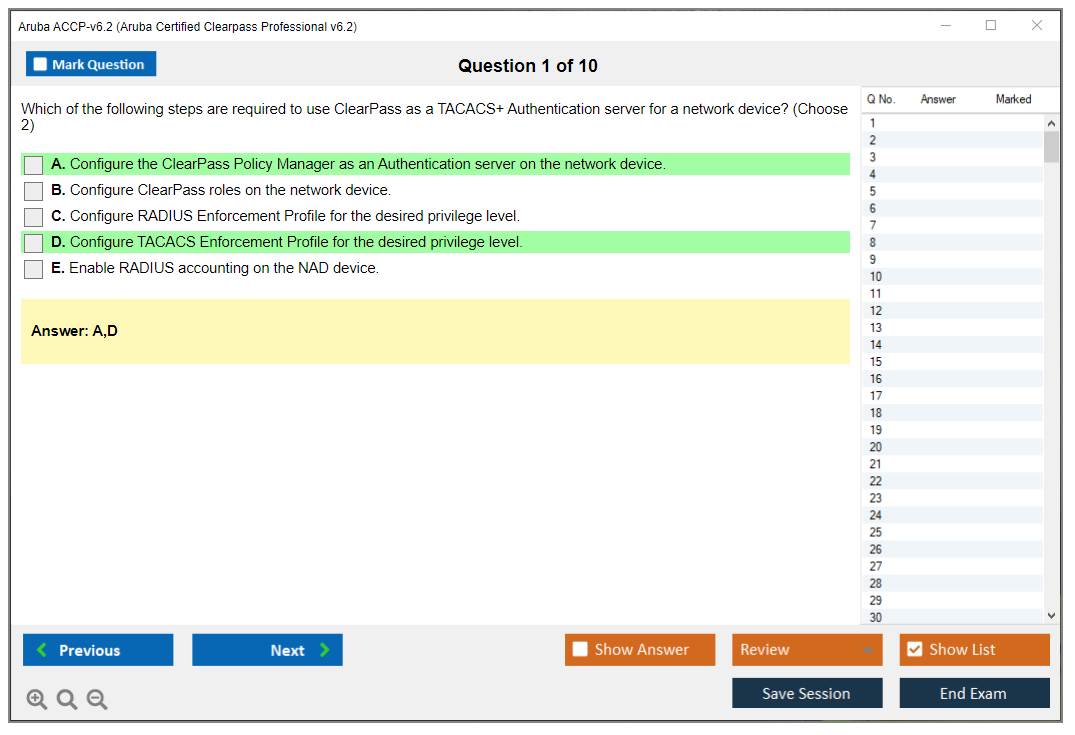
Task: Tick option C RADIUS Enforcement Profile checkbox
Action: (33, 217)
